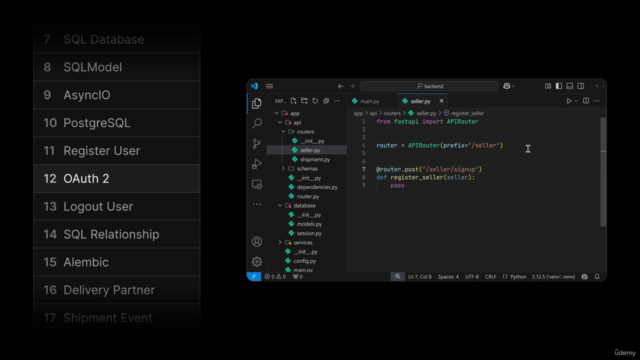Toggle the bottom panel visibility
The height and width of the screenshot is (360, 640).
[x=570, y=86]
